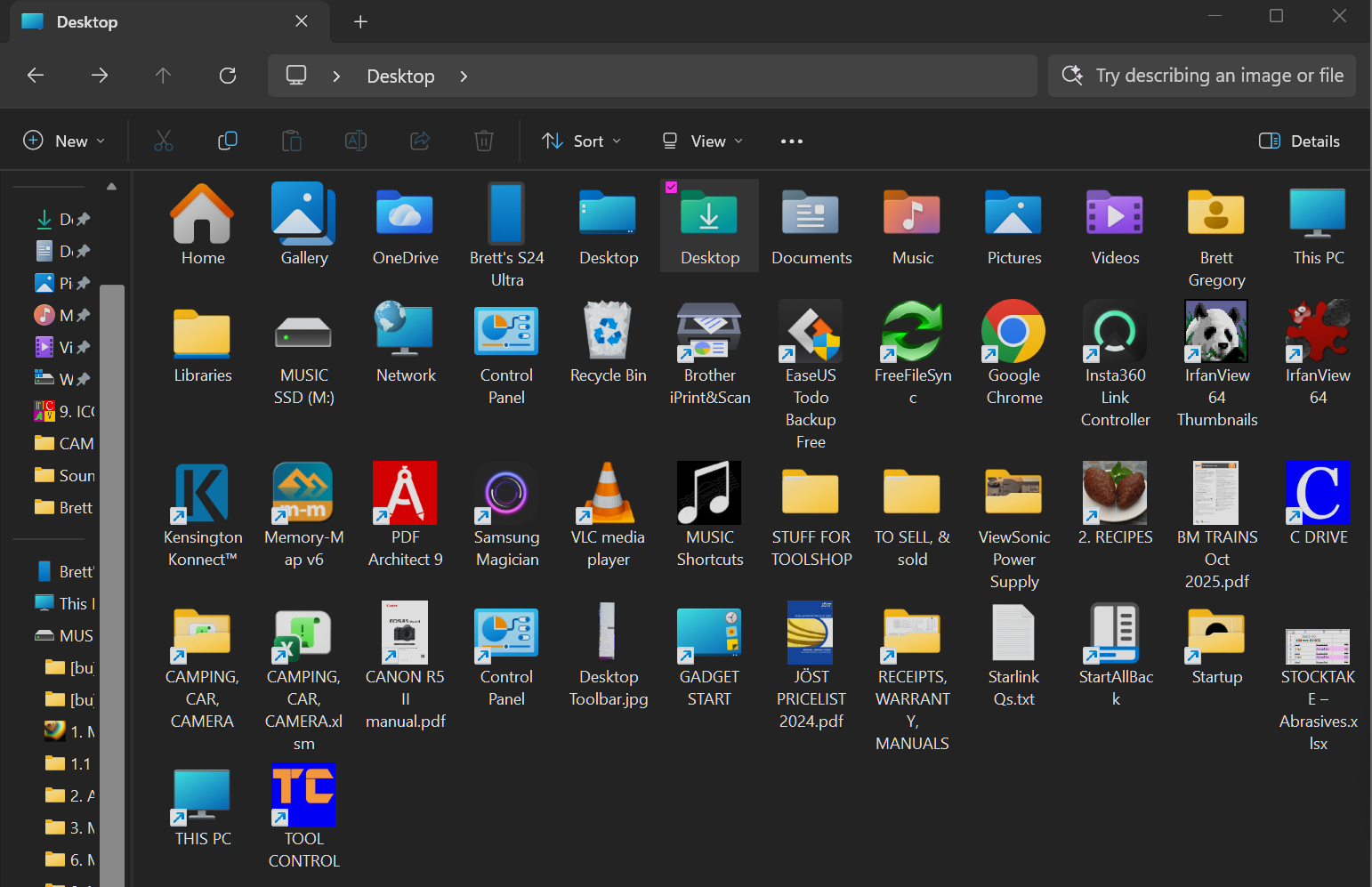Open MUSIC Shortcuts item
1372x887 pixels.
pos(710,493)
